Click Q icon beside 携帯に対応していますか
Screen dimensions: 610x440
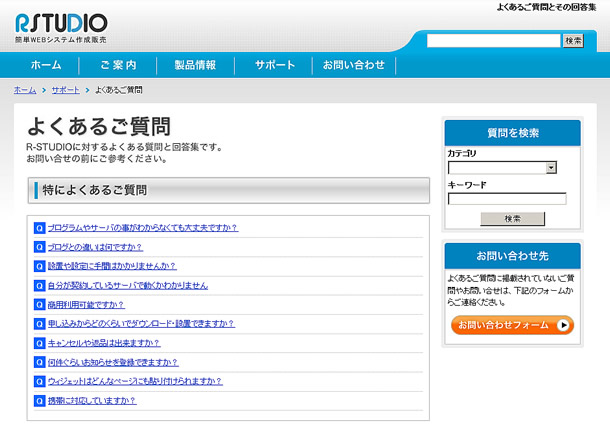coord(39,401)
